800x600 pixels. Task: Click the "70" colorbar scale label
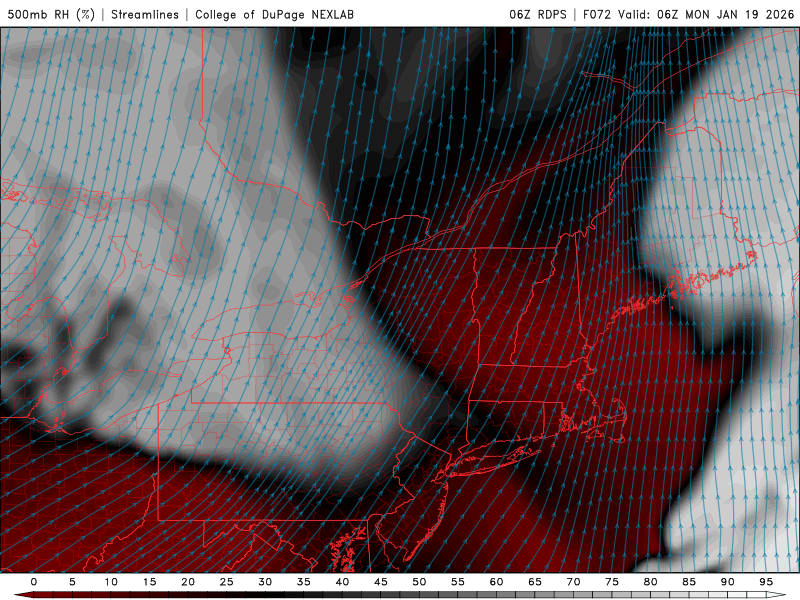[573, 582]
